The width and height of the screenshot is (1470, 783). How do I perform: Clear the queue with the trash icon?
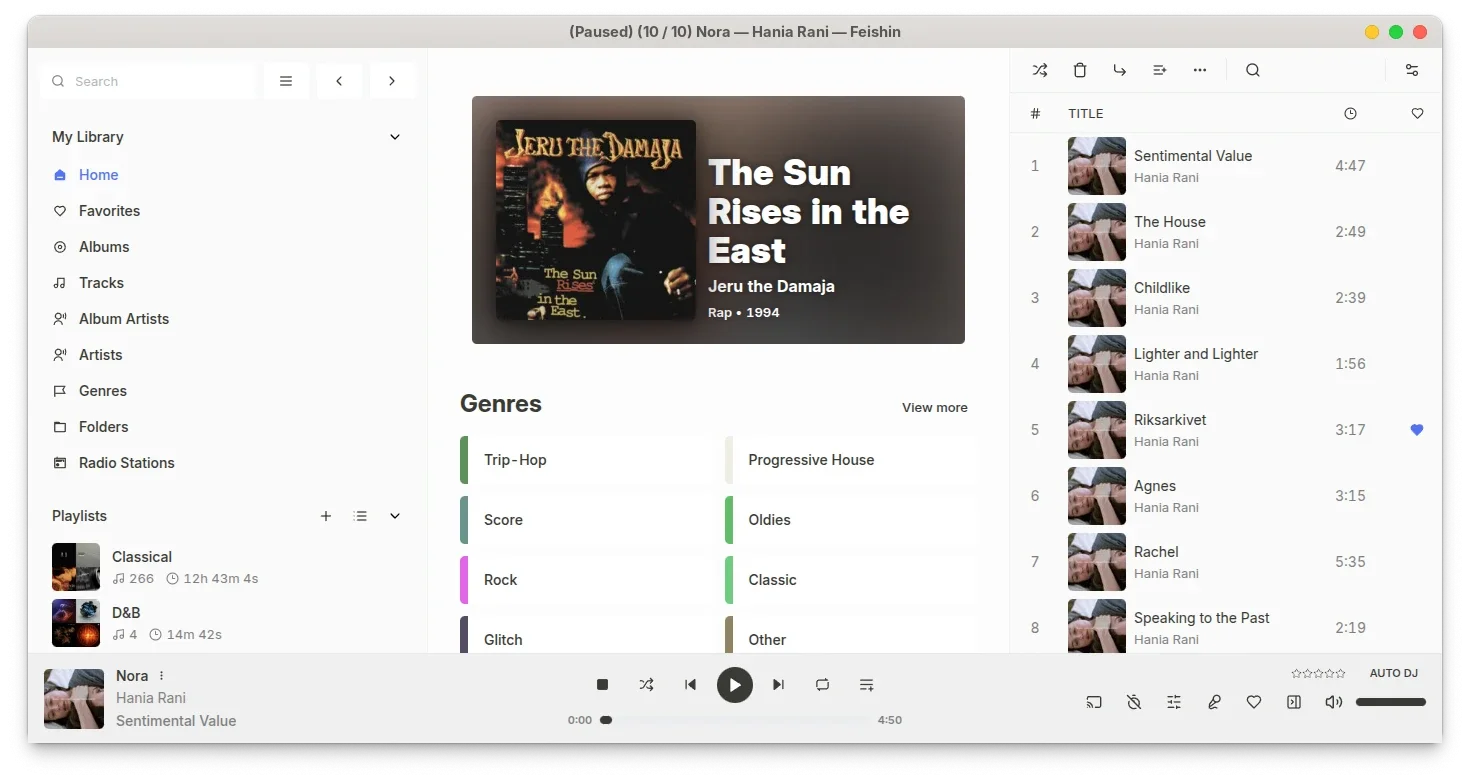click(1080, 70)
